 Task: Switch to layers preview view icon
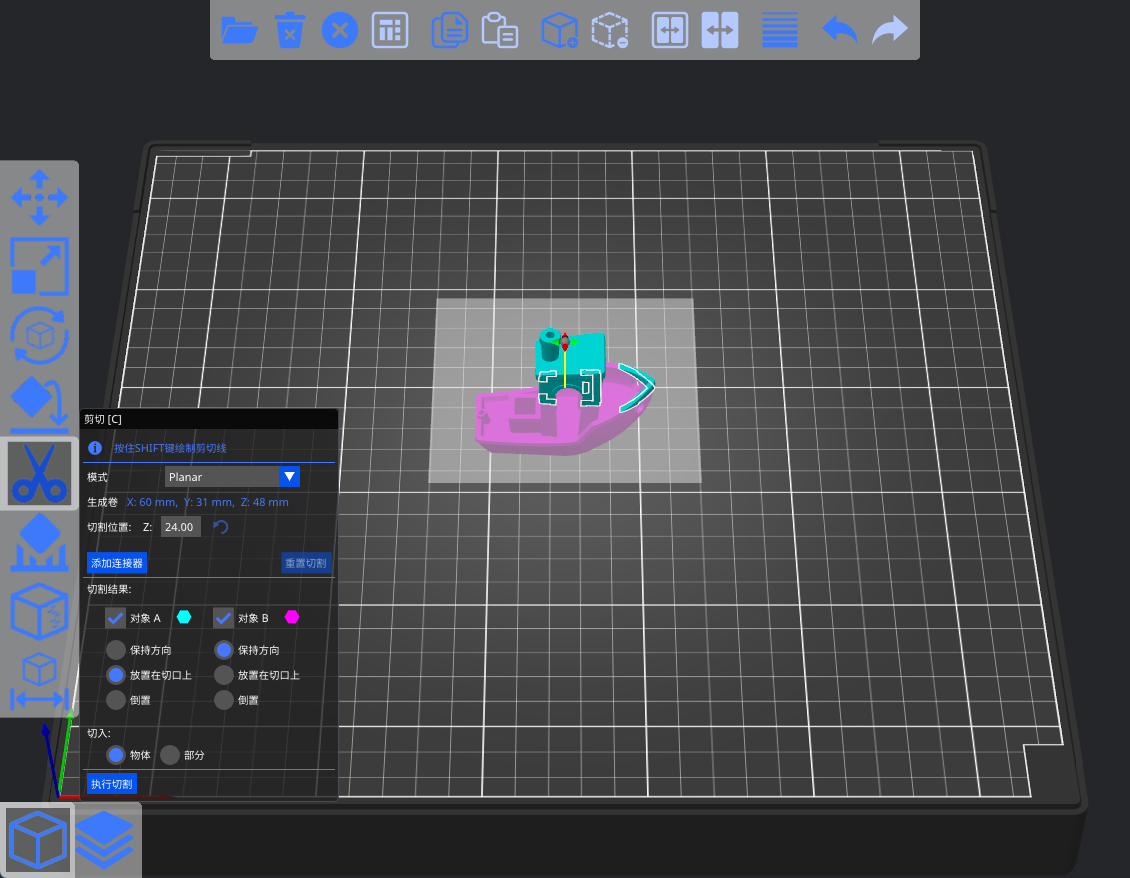tap(104, 840)
